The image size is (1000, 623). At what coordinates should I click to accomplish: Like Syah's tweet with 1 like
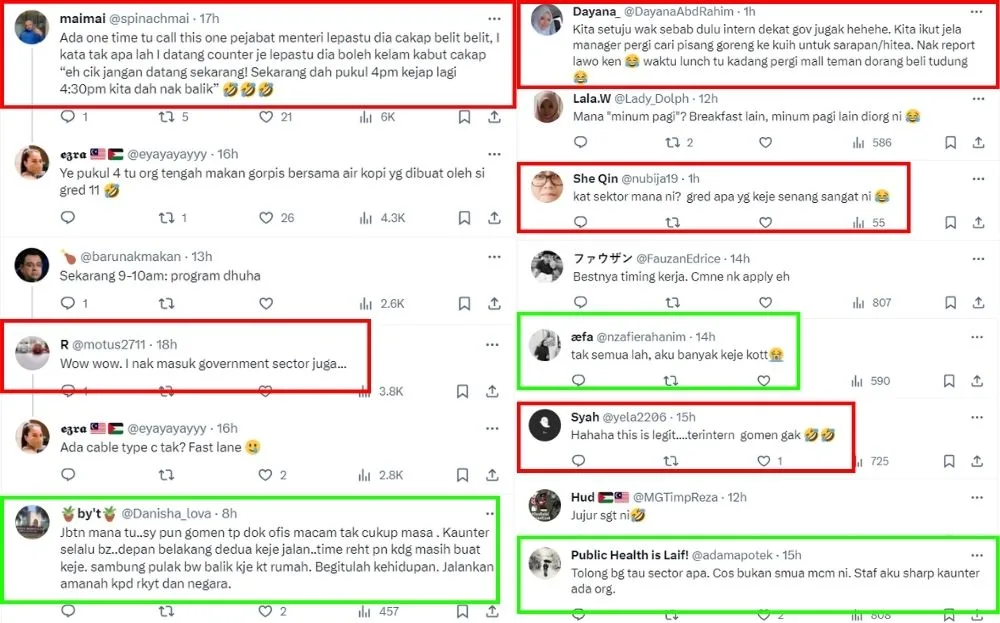coord(764,461)
